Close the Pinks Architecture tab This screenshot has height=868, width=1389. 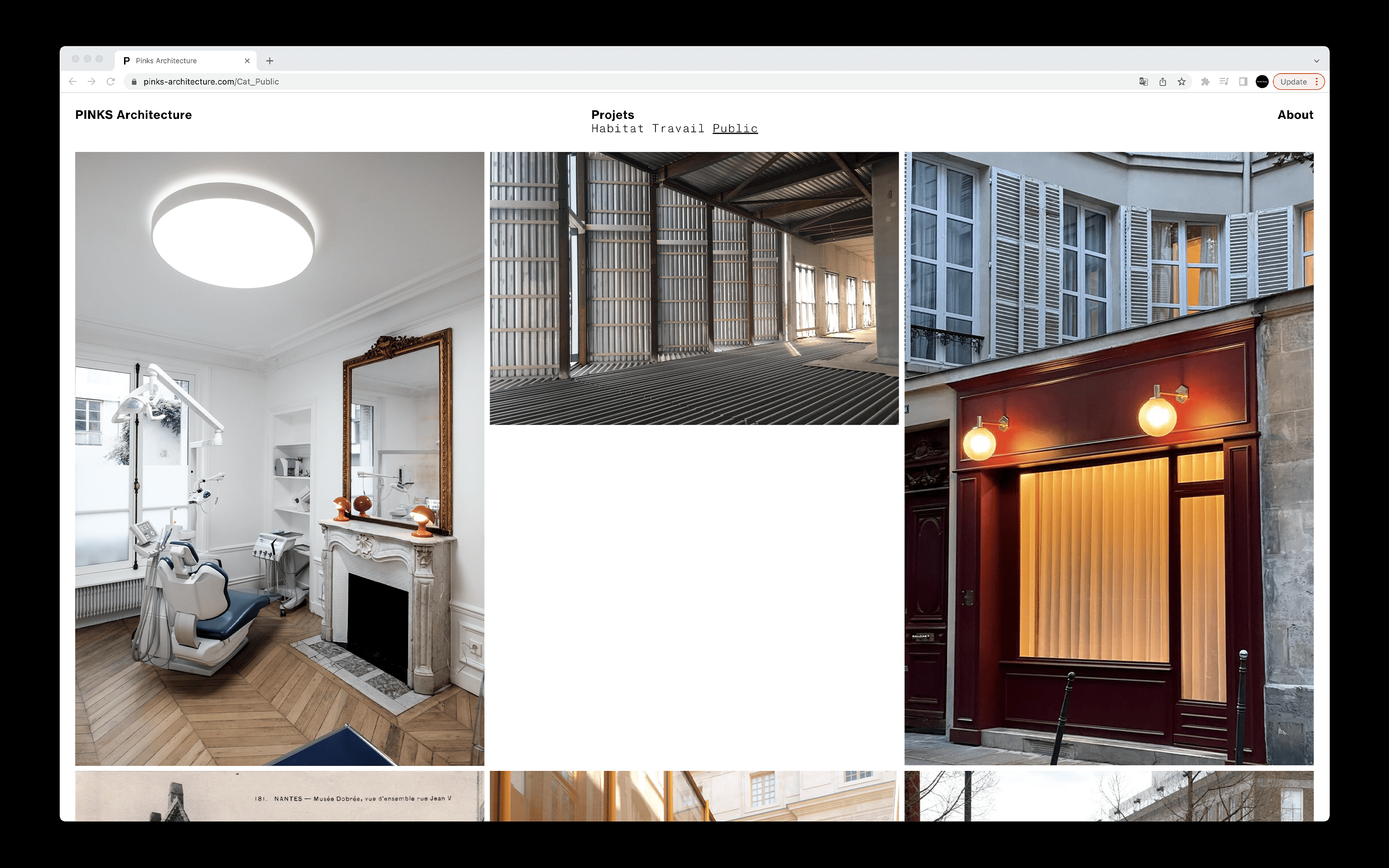(247, 61)
